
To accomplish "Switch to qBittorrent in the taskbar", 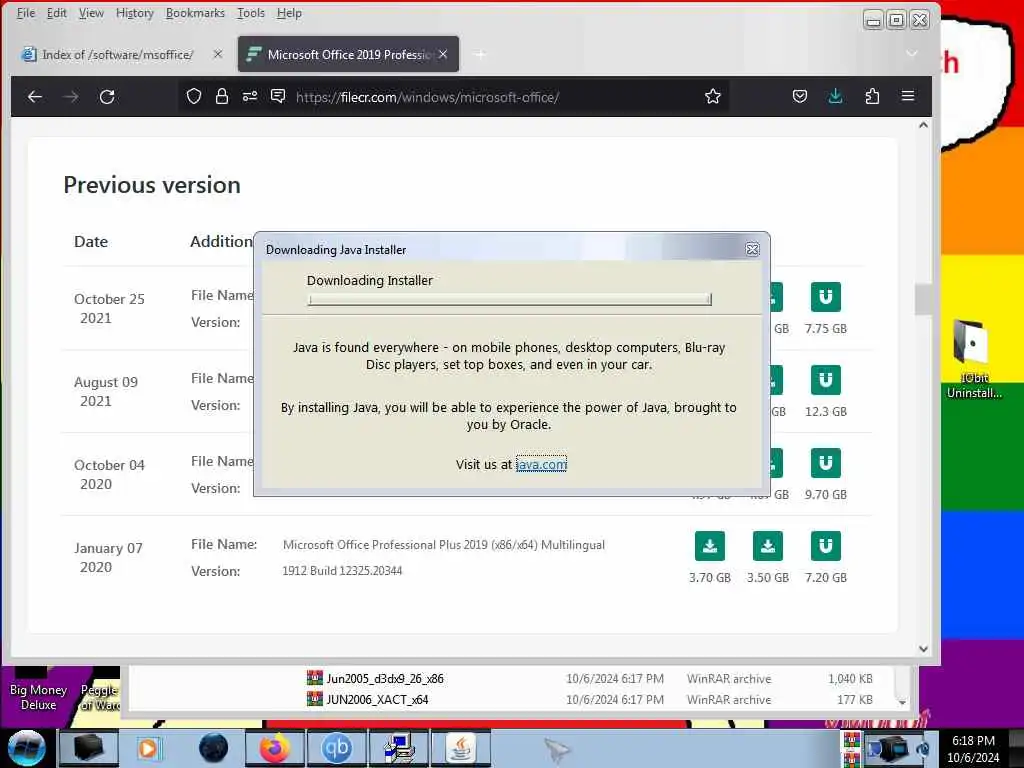I will (x=336, y=748).
